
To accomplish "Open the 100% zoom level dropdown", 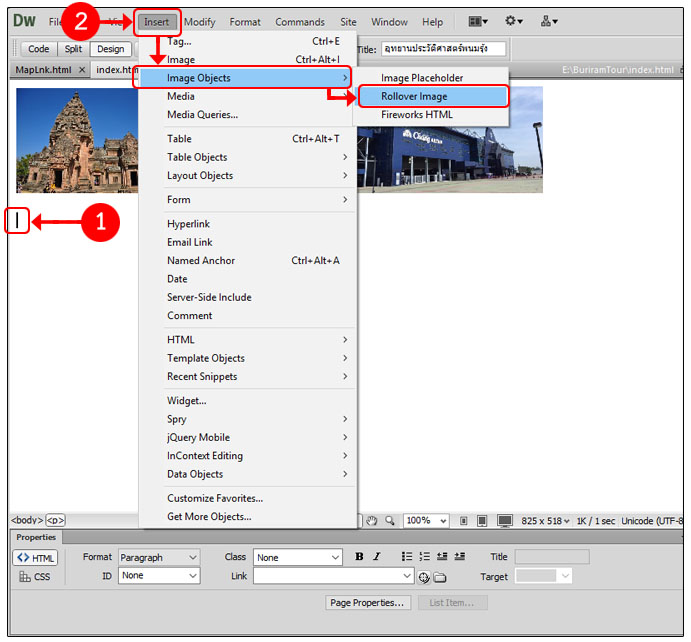I will (x=425, y=521).
